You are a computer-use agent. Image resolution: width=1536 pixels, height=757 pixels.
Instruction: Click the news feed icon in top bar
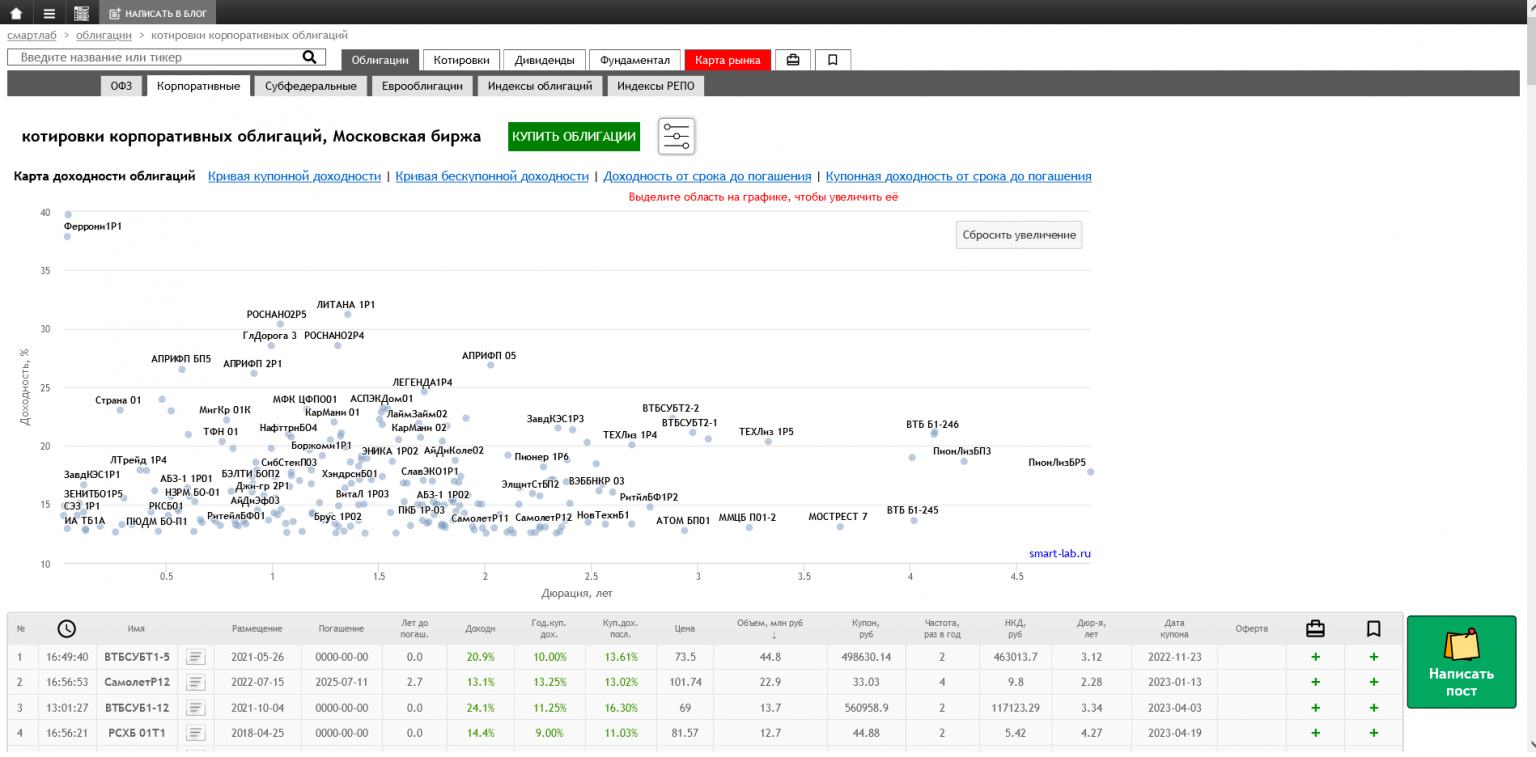click(x=82, y=13)
